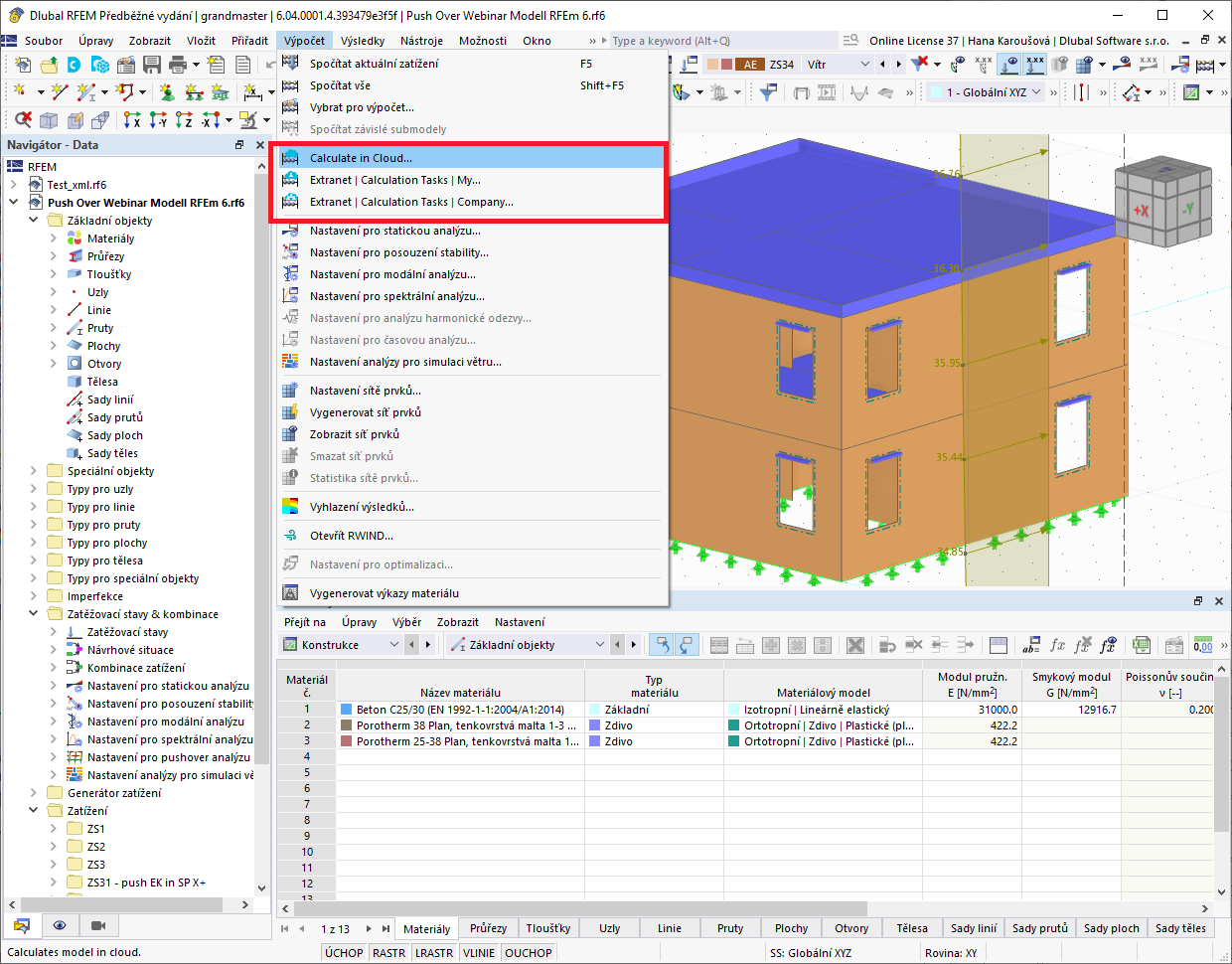Select the New Surface Support tool
This screenshot has width=1232, height=964.
[221, 92]
